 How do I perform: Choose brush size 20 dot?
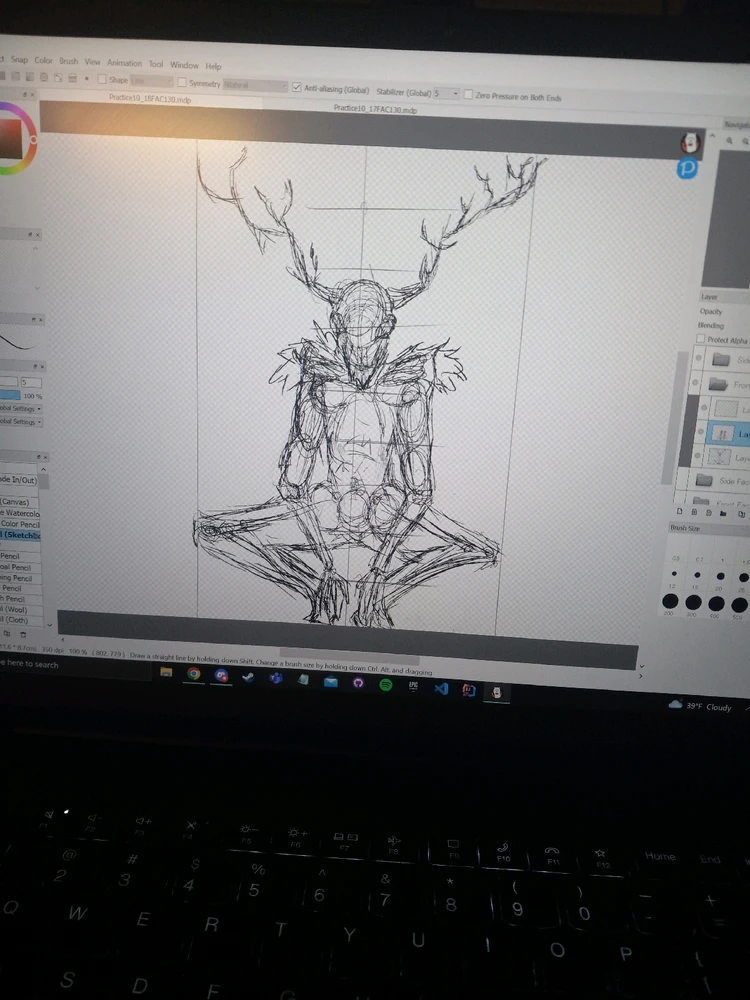click(x=720, y=576)
